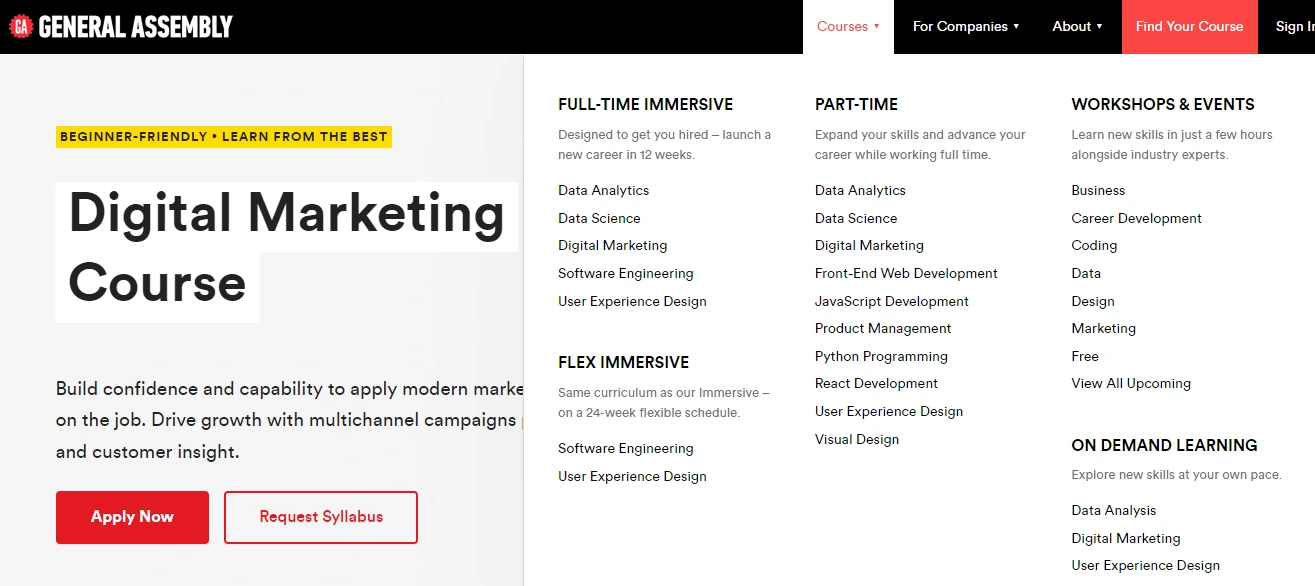Choose Software Engineering under Flex Immersive
Viewport: 1315px width, 586px height.
click(x=626, y=448)
